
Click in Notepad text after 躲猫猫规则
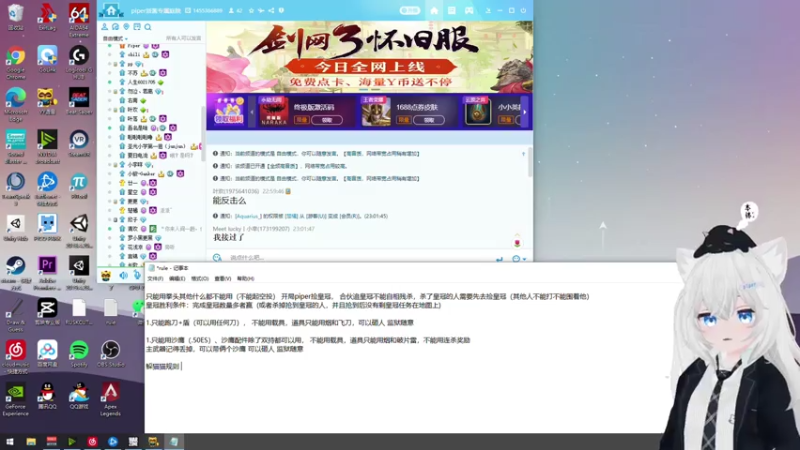181,366
